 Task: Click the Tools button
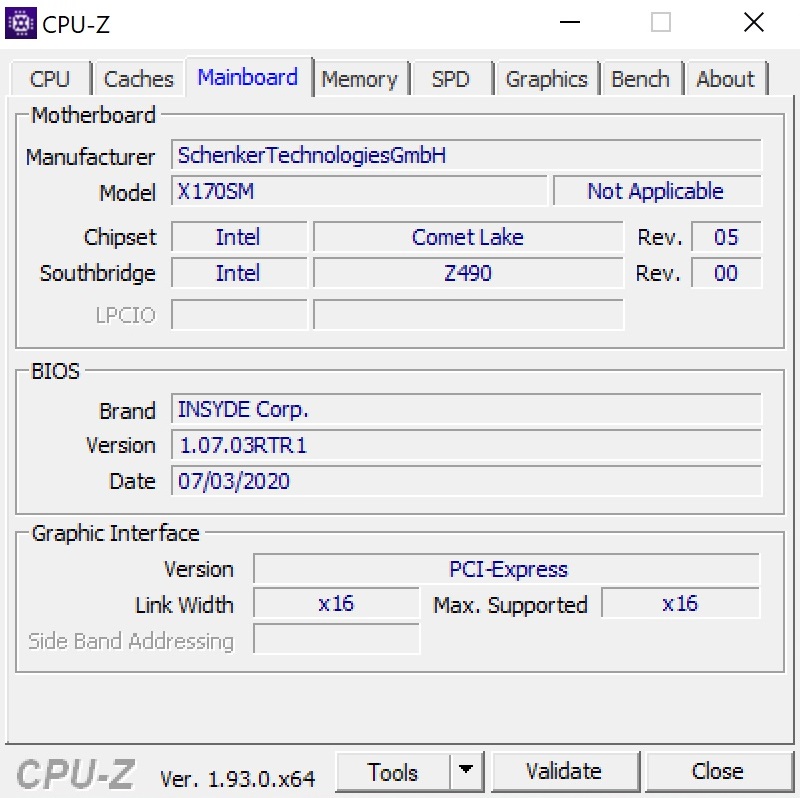pos(393,771)
